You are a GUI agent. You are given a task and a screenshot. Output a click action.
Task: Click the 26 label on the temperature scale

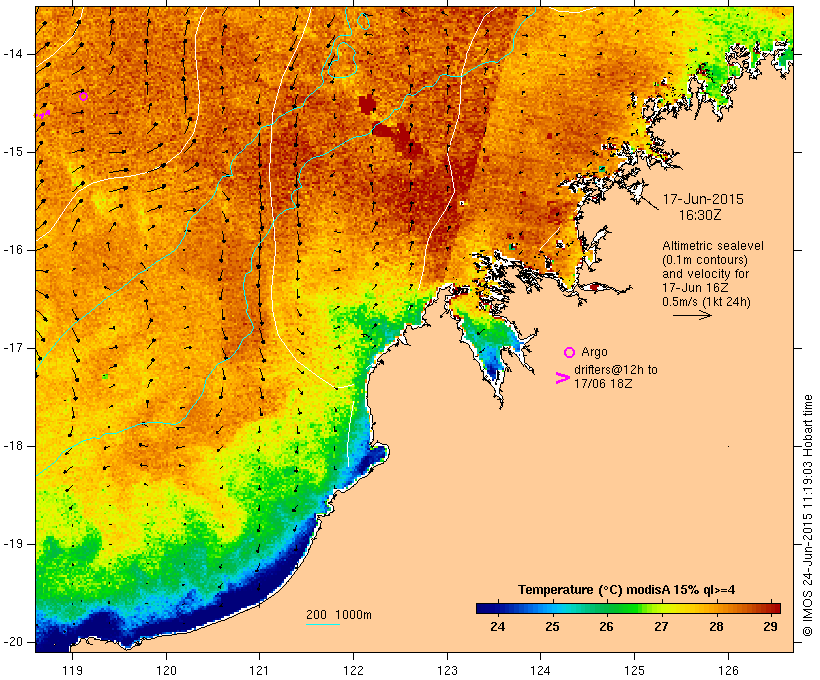(606, 626)
